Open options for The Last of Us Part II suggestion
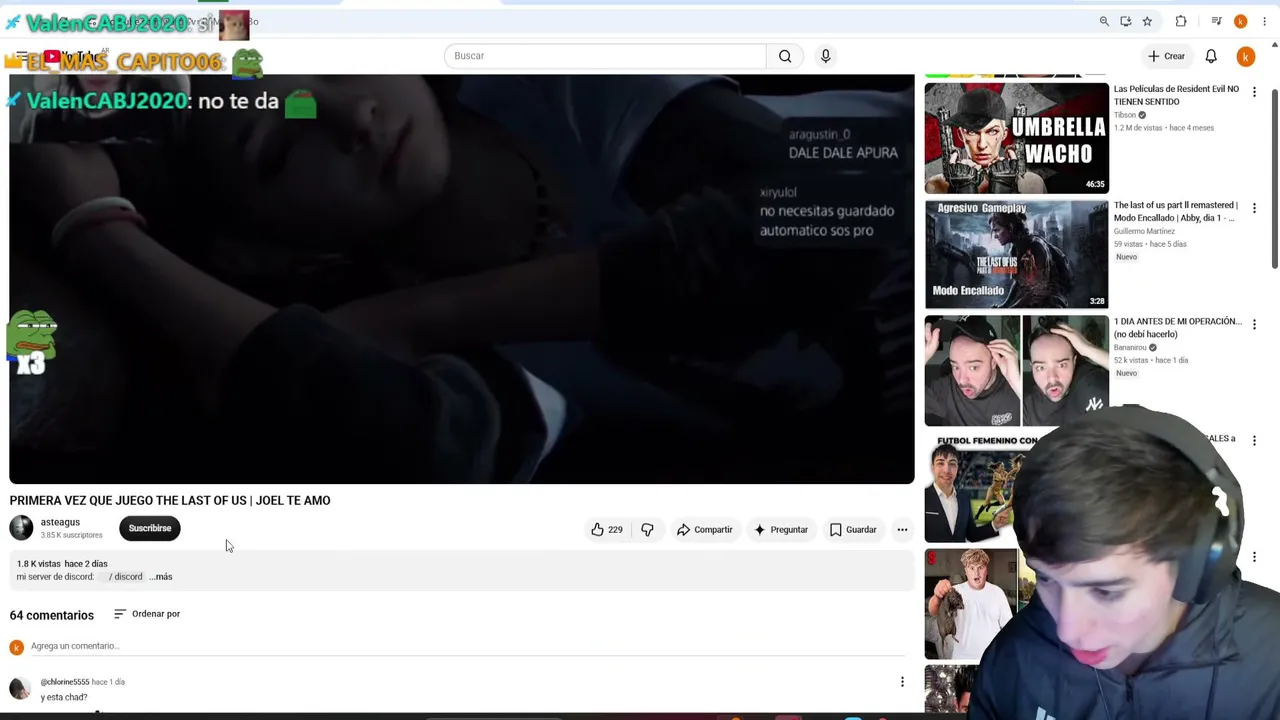Image resolution: width=1280 pixels, height=720 pixels. 1254,208
